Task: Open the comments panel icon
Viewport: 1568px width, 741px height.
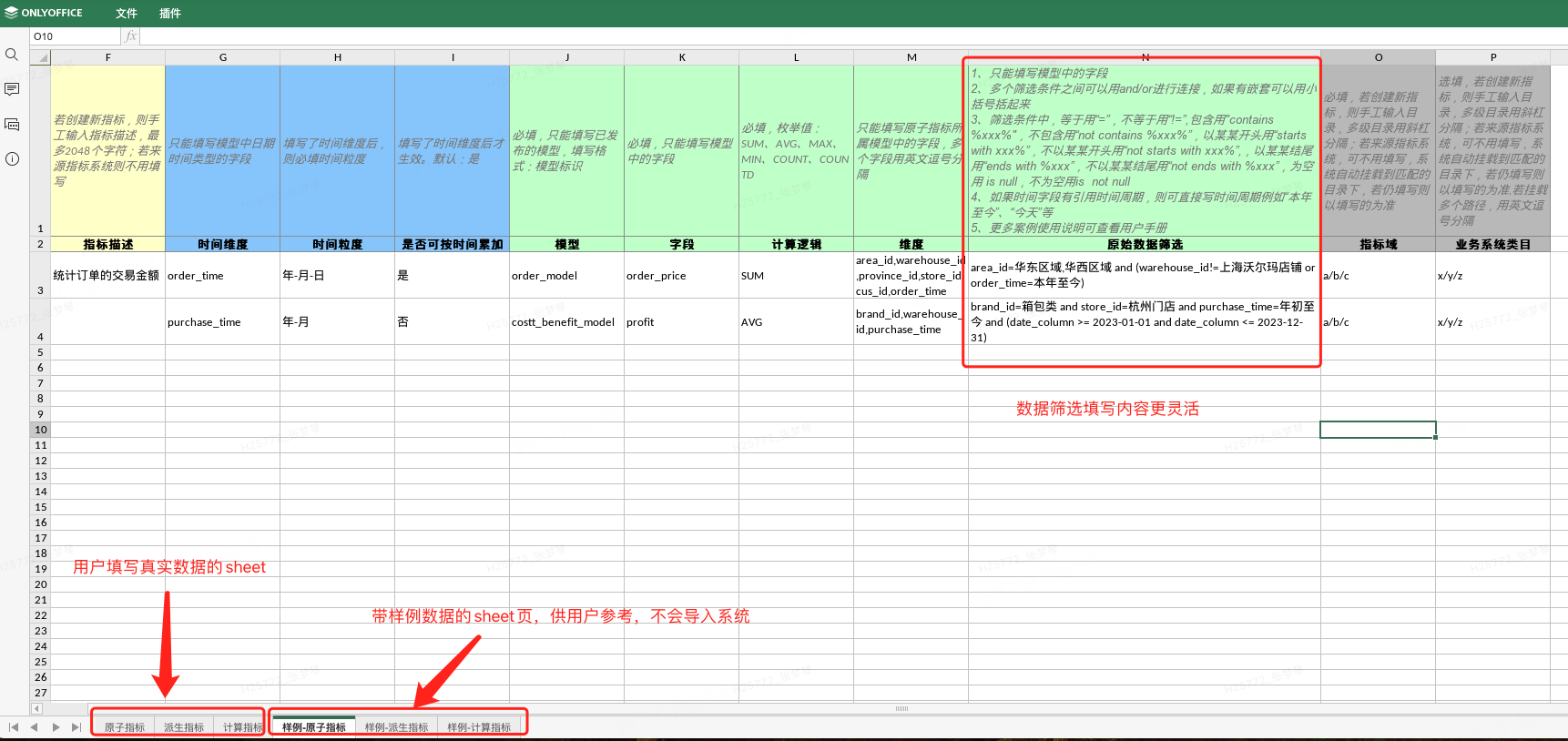Action: (12, 89)
